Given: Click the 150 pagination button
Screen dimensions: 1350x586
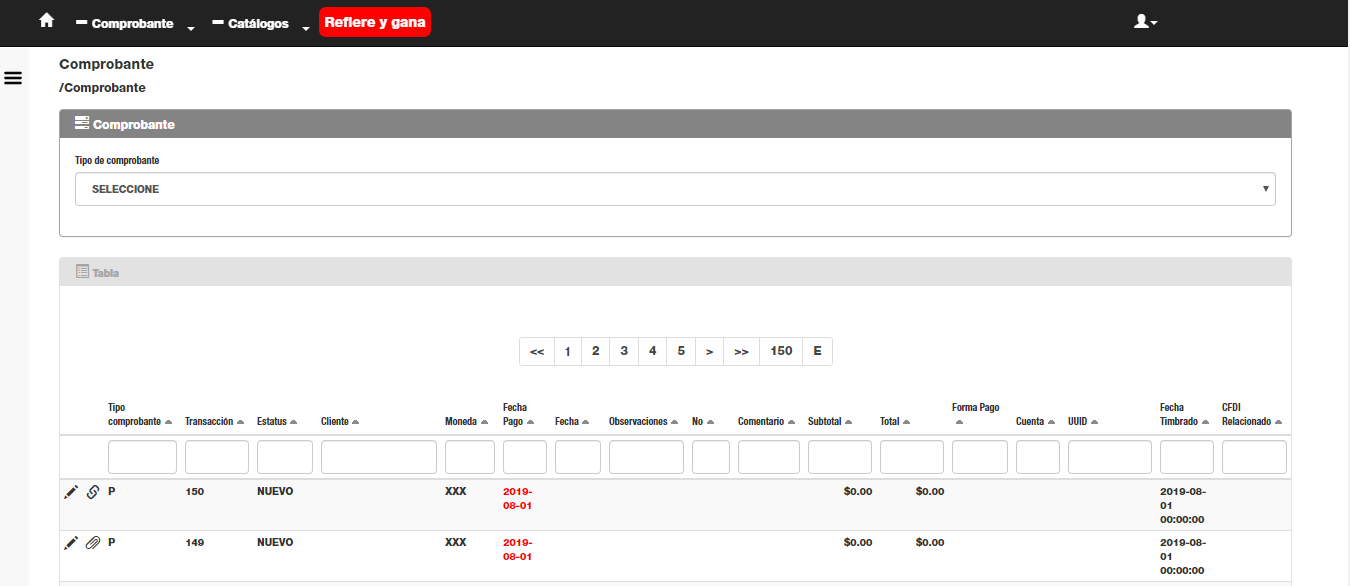Looking at the screenshot, I should tap(782, 351).
